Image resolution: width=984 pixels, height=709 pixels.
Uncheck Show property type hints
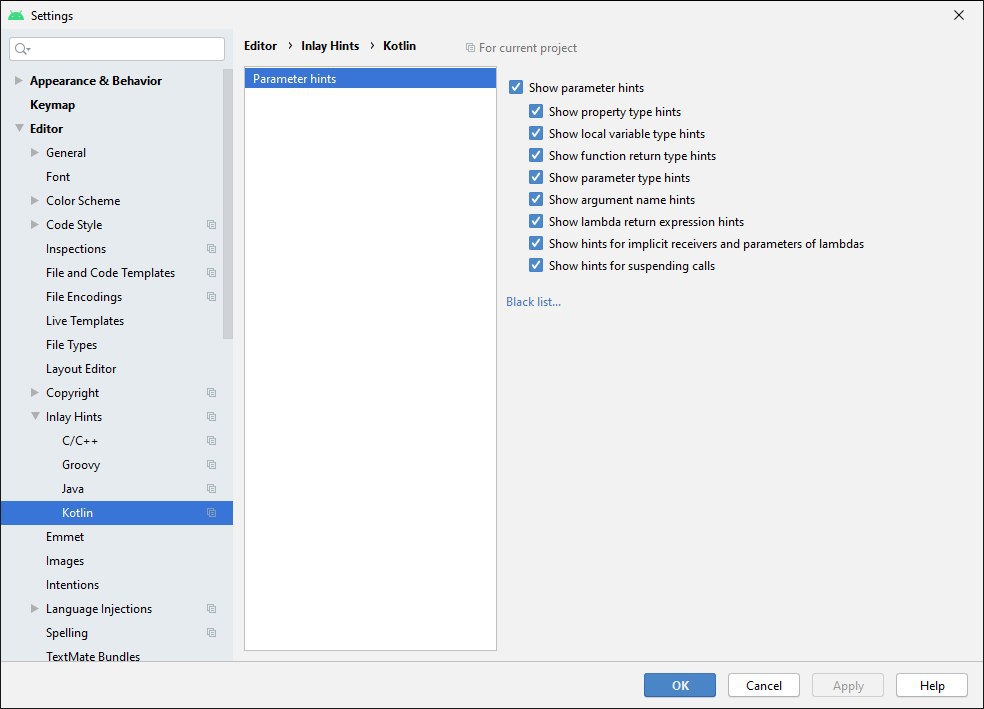coord(536,111)
